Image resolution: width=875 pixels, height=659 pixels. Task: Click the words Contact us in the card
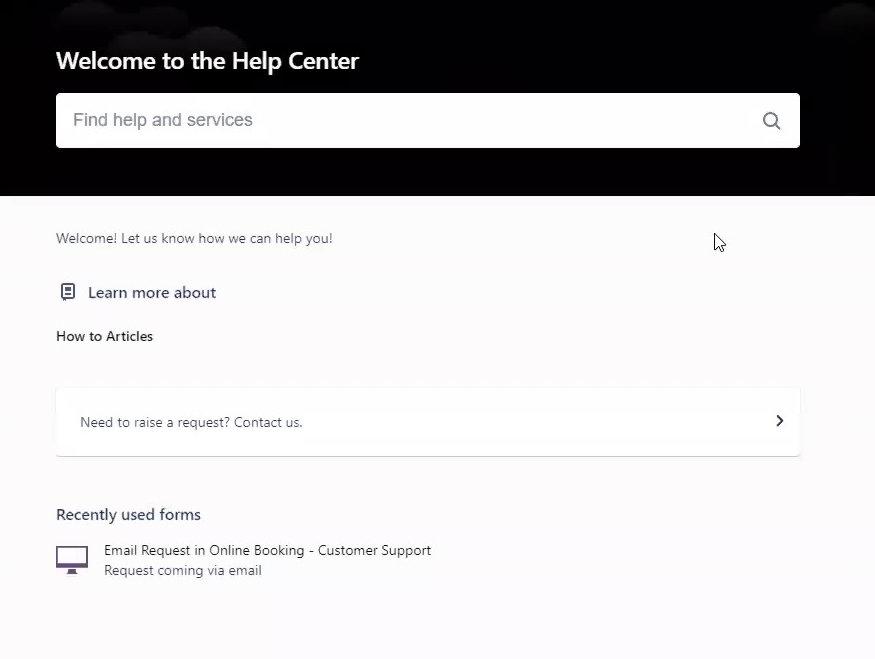pyautogui.click(x=268, y=422)
